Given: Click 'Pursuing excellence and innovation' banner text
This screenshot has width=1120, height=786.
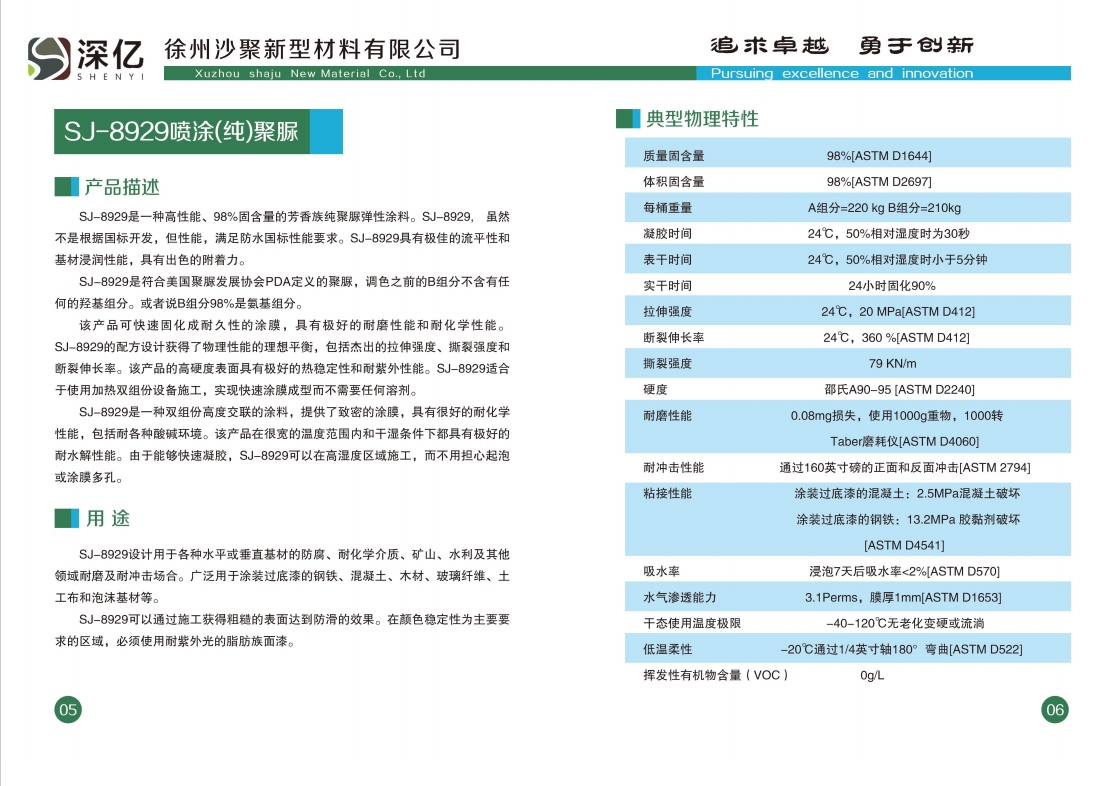Looking at the screenshot, I should pyautogui.click(x=841, y=74).
